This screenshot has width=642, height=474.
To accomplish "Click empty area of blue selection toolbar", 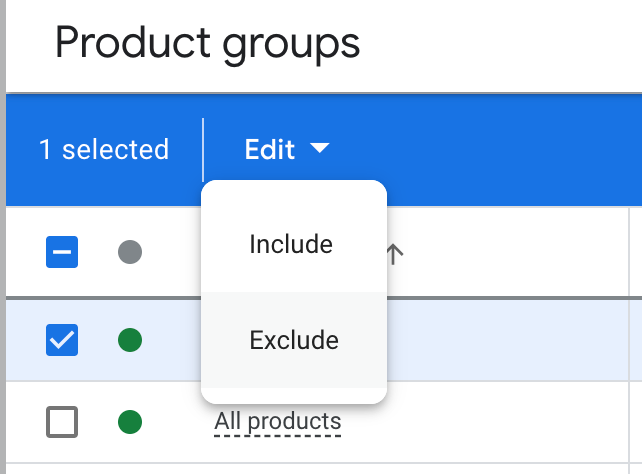I will (483, 150).
